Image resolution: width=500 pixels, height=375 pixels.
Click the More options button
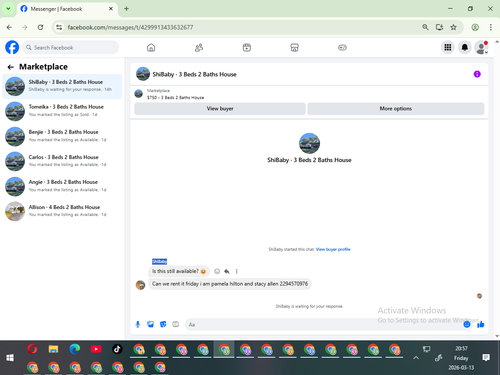pyautogui.click(x=396, y=109)
